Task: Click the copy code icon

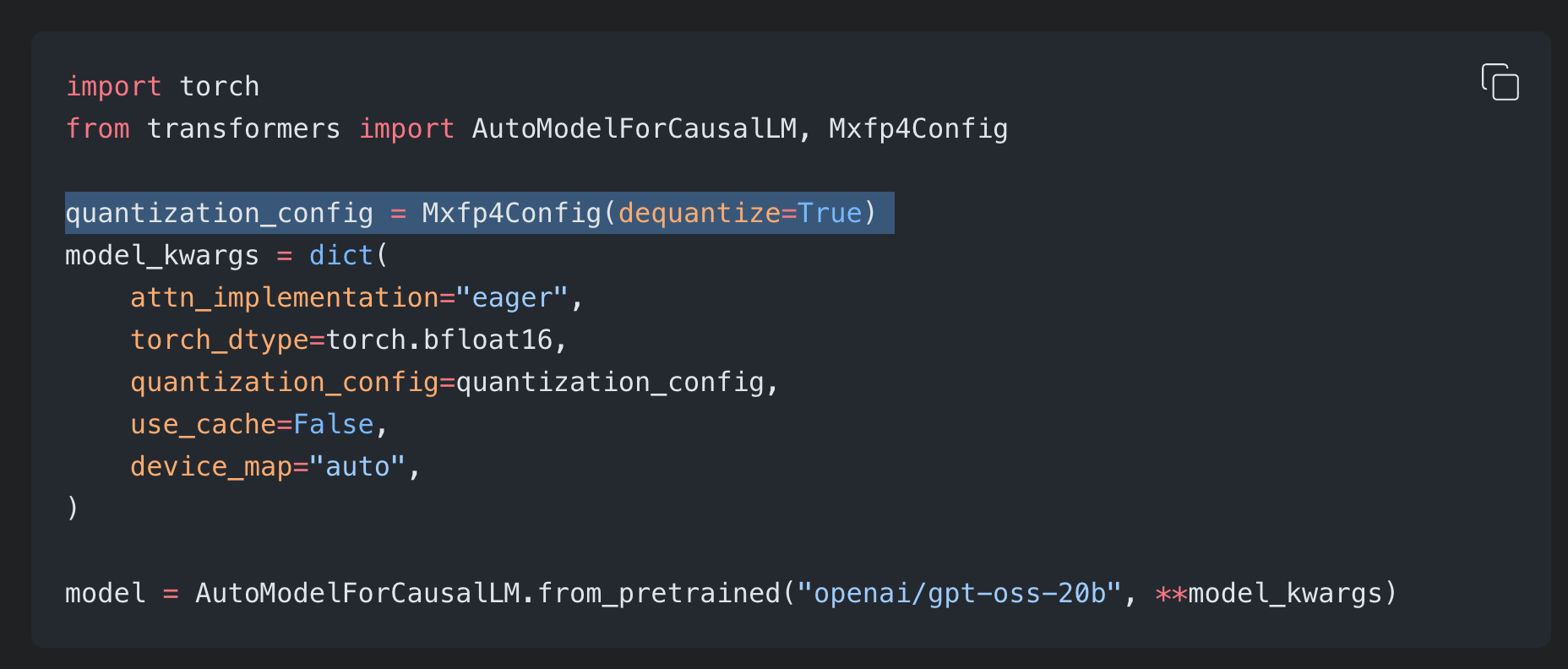Action: (1500, 82)
